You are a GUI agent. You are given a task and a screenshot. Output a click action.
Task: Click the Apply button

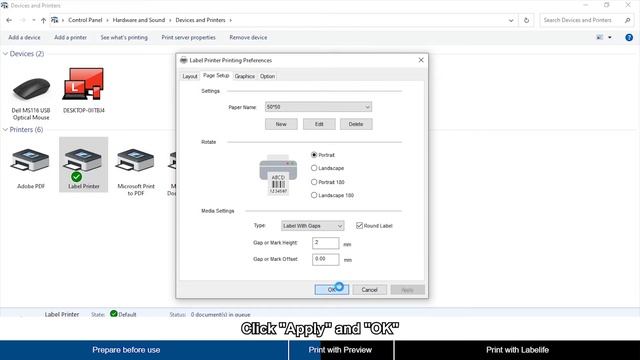pos(407,290)
